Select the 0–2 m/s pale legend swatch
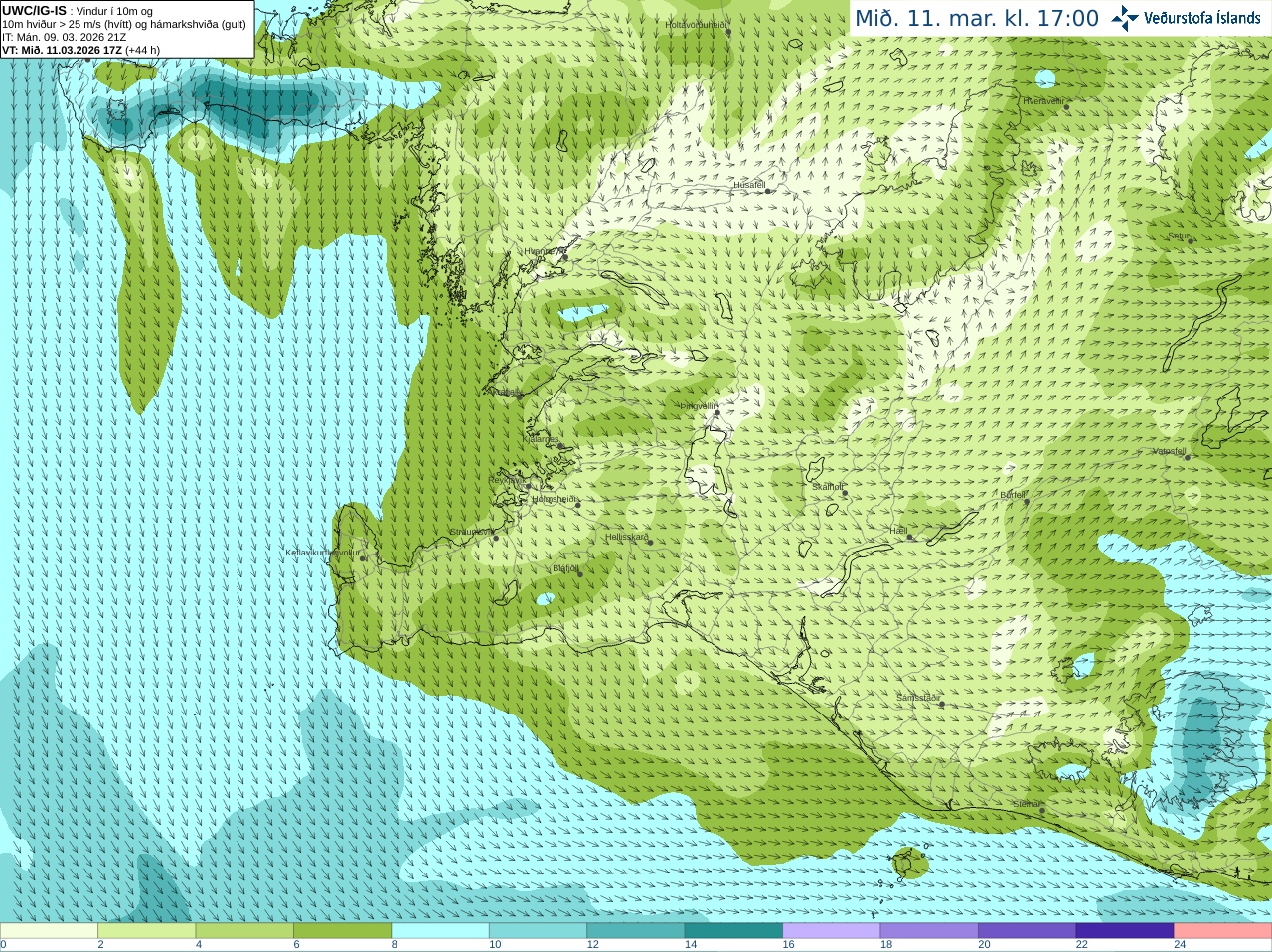Screen dimensions: 1272x952 tap(49, 931)
